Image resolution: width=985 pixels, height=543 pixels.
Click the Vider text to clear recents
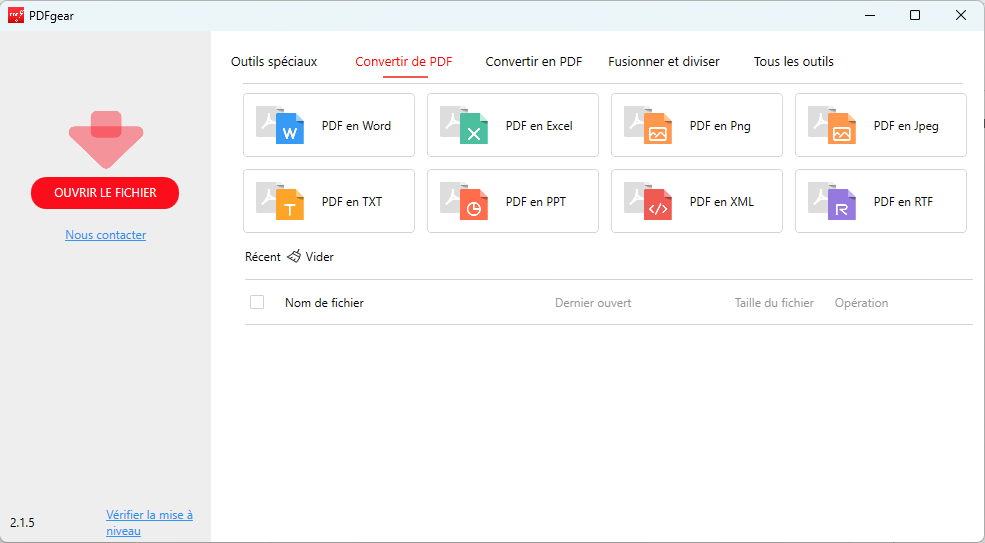320,256
